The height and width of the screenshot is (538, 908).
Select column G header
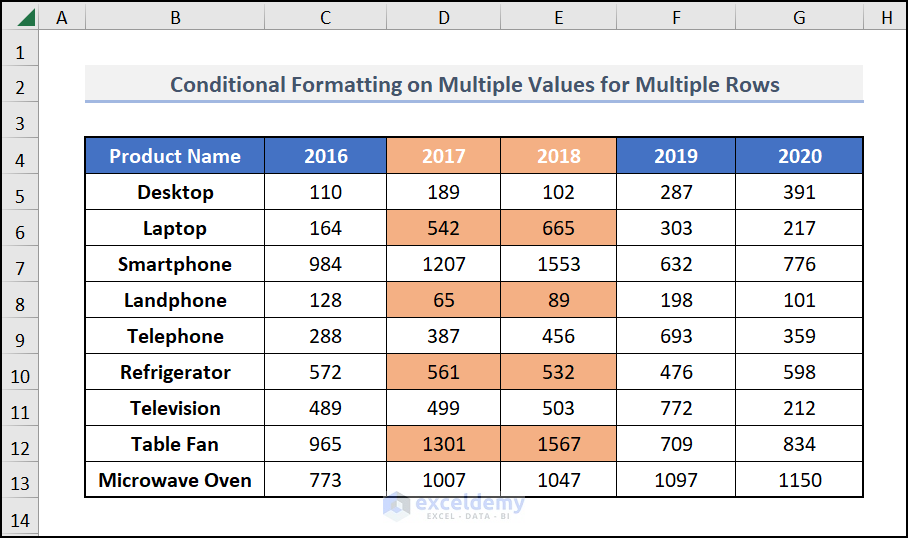799,17
